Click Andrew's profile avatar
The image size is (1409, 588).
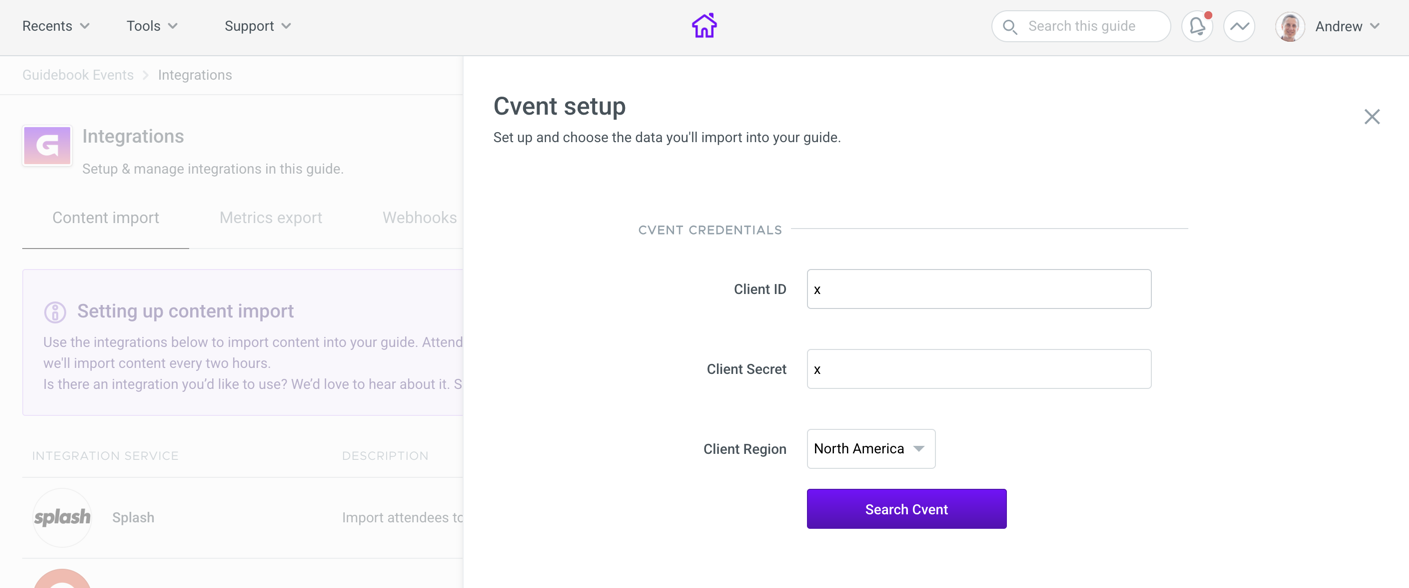pos(1290,27)
